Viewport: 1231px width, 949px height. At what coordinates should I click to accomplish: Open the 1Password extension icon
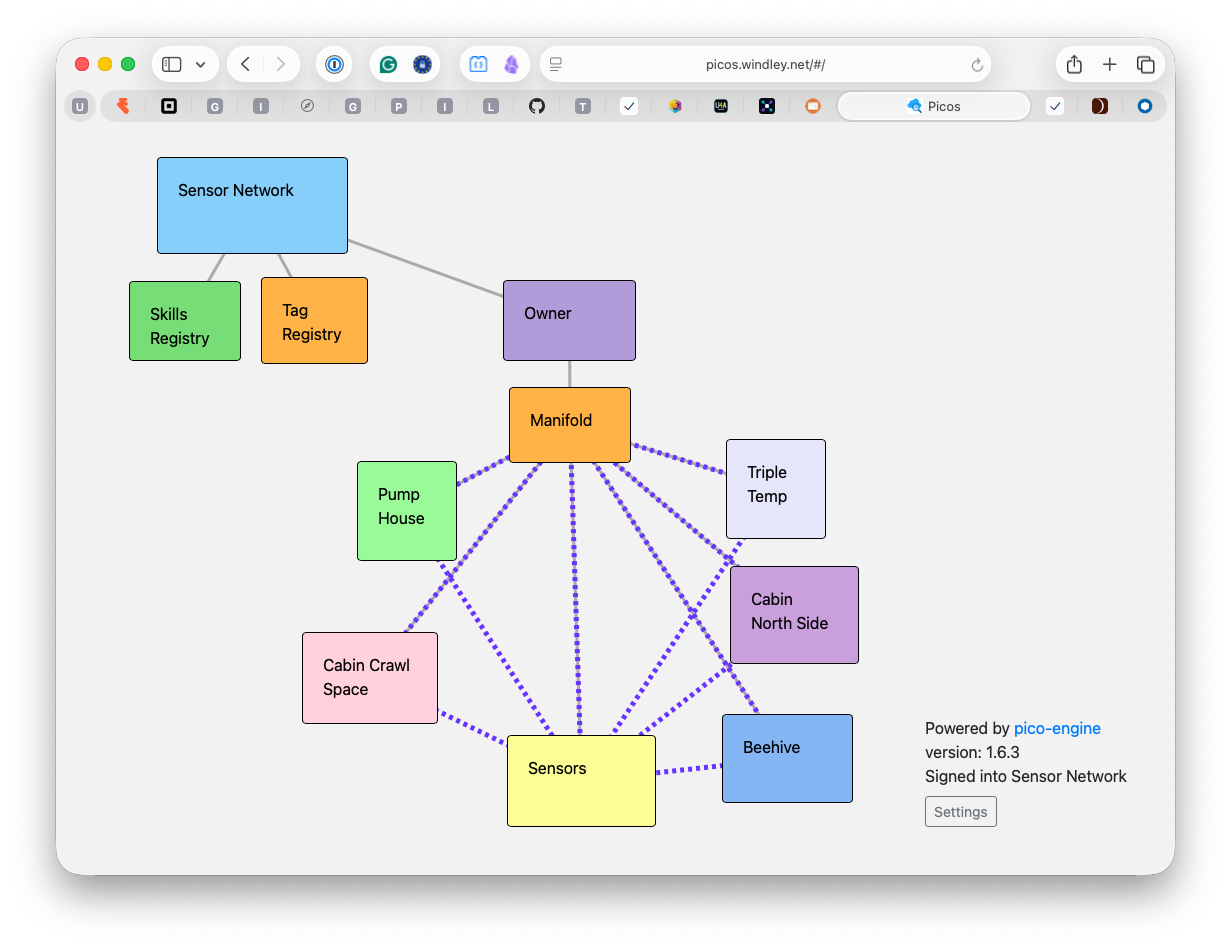coord(334,64)
